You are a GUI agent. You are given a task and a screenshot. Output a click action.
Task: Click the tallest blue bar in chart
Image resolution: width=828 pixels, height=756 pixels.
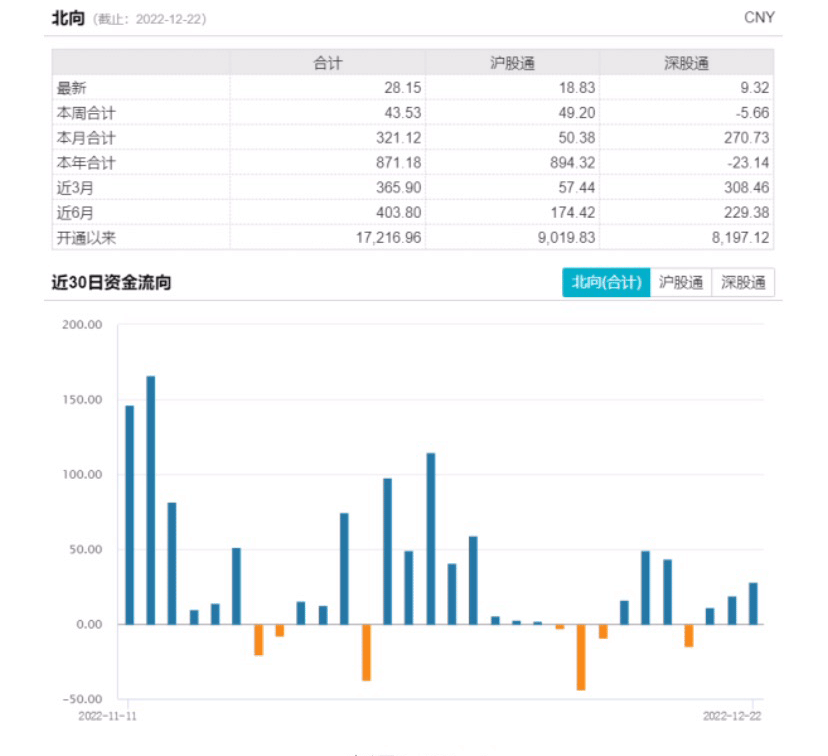(x=151, y=500)
